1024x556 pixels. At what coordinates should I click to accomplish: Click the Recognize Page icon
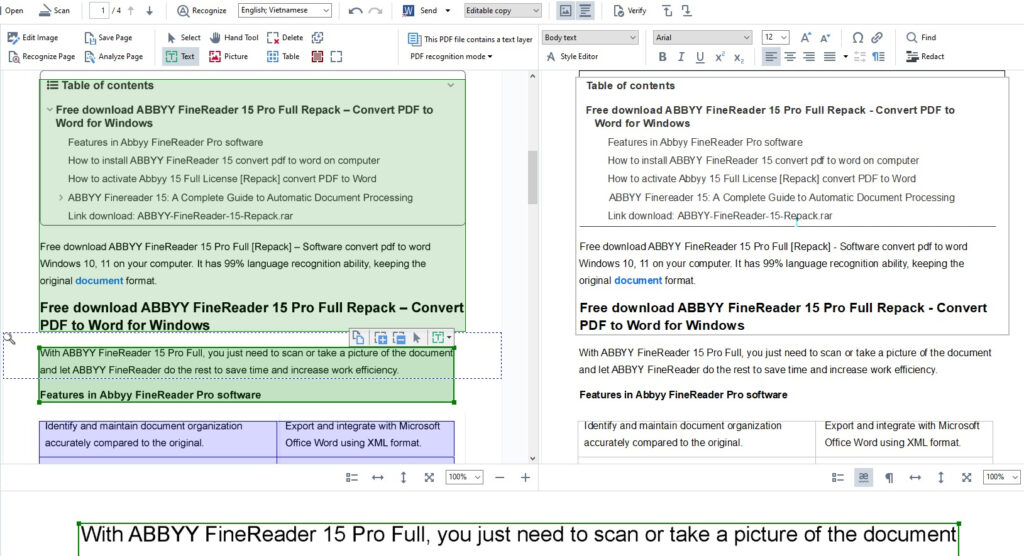coord(41,57)
